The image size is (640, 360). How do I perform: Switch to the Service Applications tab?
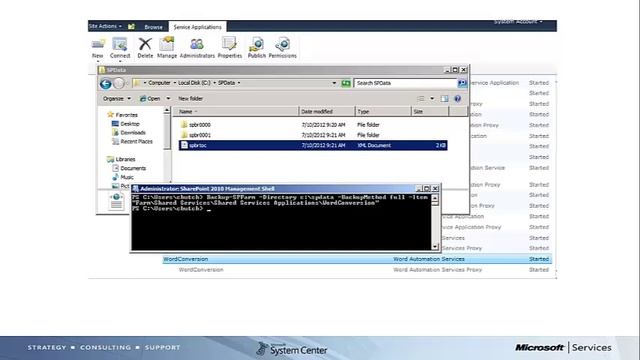[x=198, y=27]
